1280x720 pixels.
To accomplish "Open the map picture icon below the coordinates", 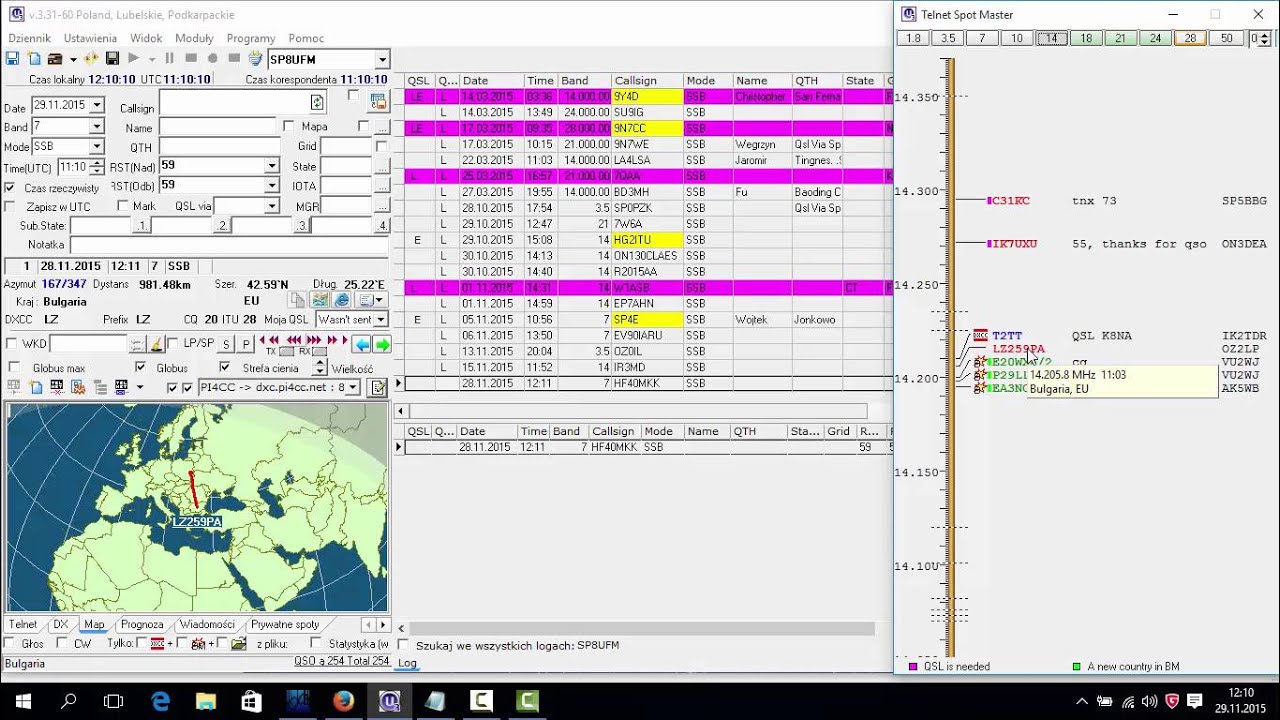I will 320,300.
